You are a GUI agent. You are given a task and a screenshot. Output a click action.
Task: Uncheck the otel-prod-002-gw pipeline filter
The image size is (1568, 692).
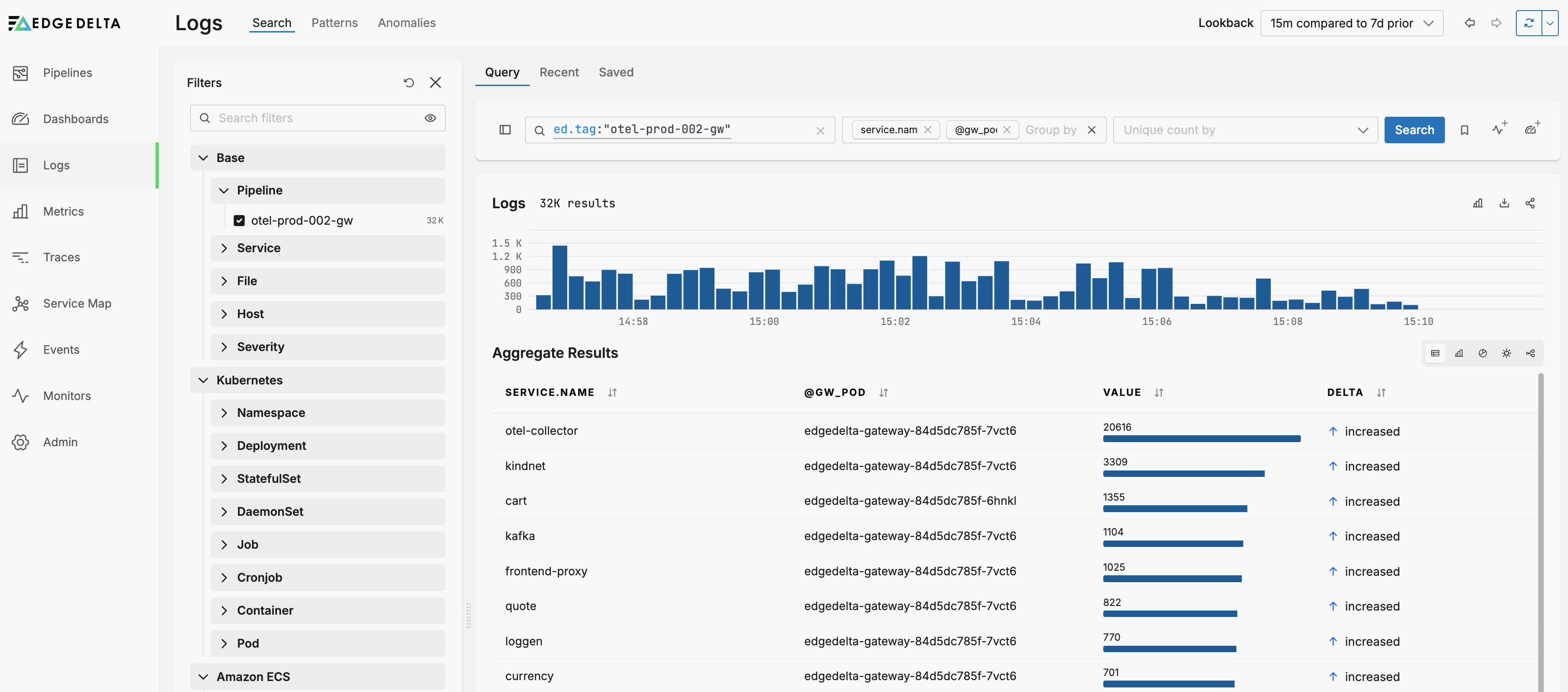click(x=239, y=221)
